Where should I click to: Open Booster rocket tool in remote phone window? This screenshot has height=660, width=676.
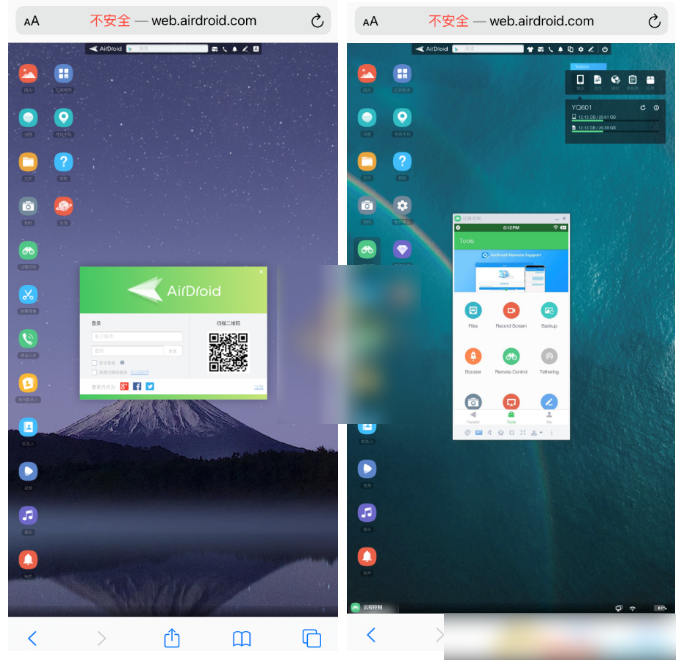pyautogui.click(x=473, y=357)
